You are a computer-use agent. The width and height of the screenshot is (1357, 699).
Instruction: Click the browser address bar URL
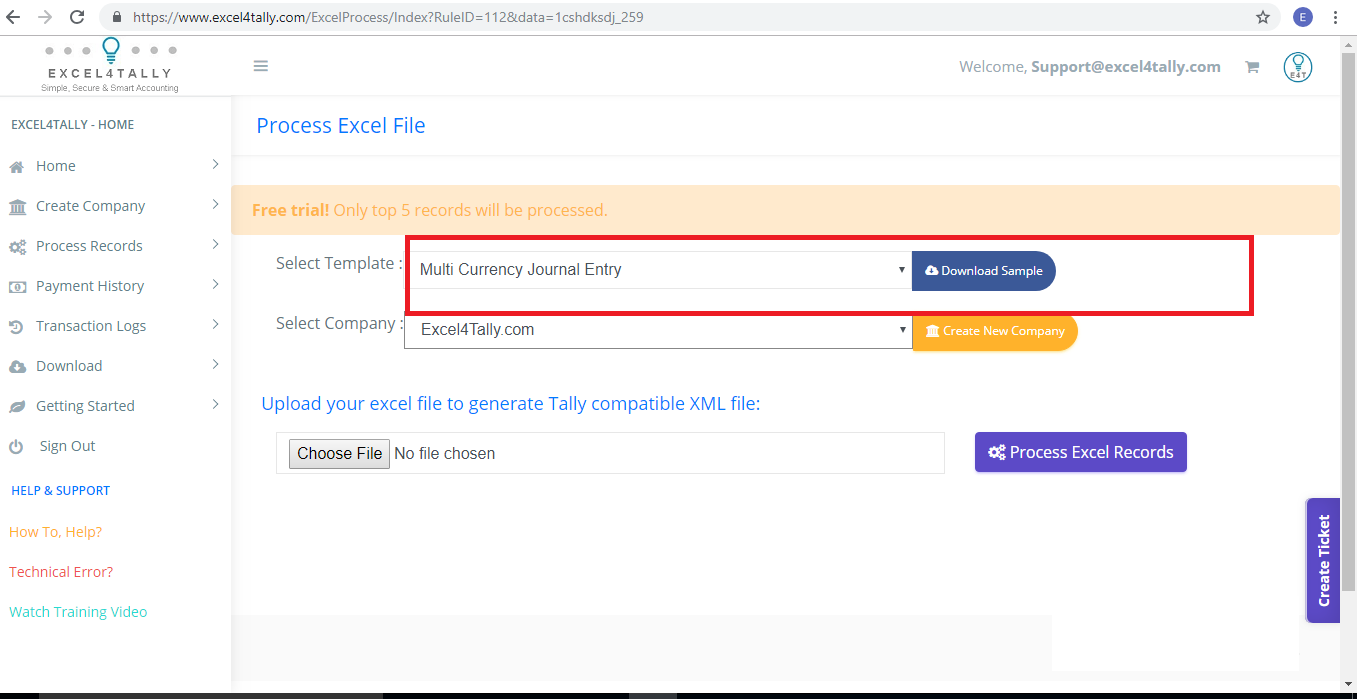pyautogui.click(x=388, y=17)
